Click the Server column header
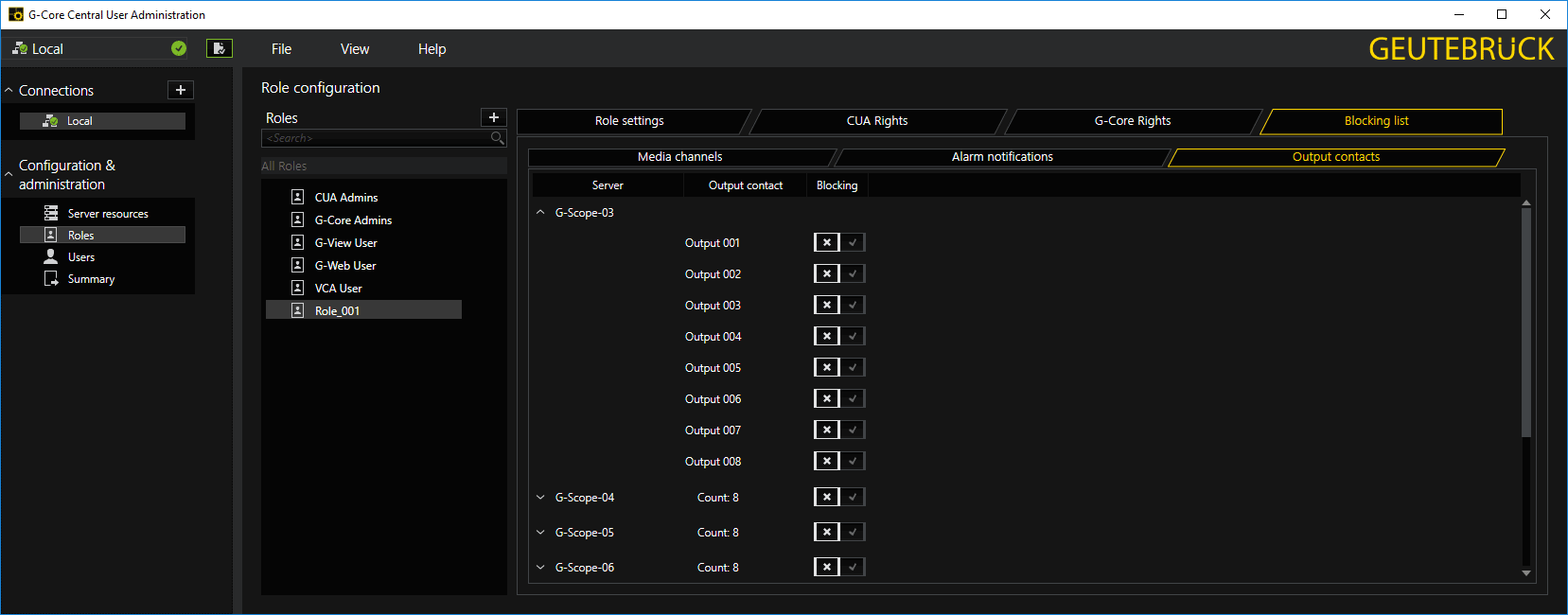The image size is (1568, 615). coord(608,185)
